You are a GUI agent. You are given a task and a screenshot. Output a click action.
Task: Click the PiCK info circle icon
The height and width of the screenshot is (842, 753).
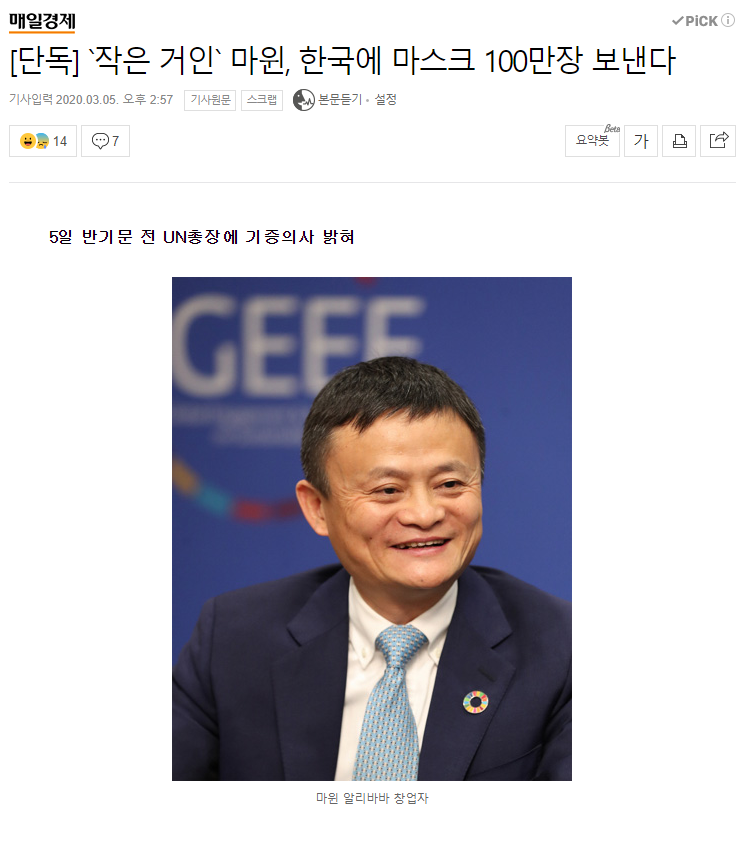point(728,20)
